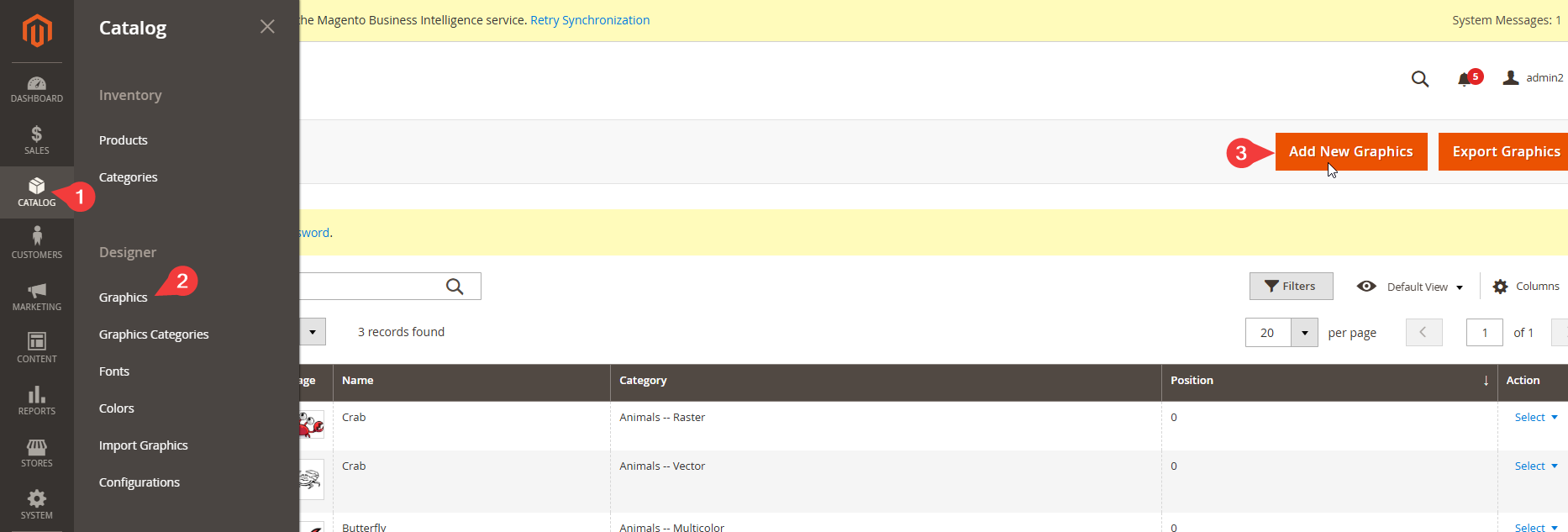Open the Customers sidebar section
Image resolution: width=1568 pixels, height=532 pixels.
click(x=37, y=243)
